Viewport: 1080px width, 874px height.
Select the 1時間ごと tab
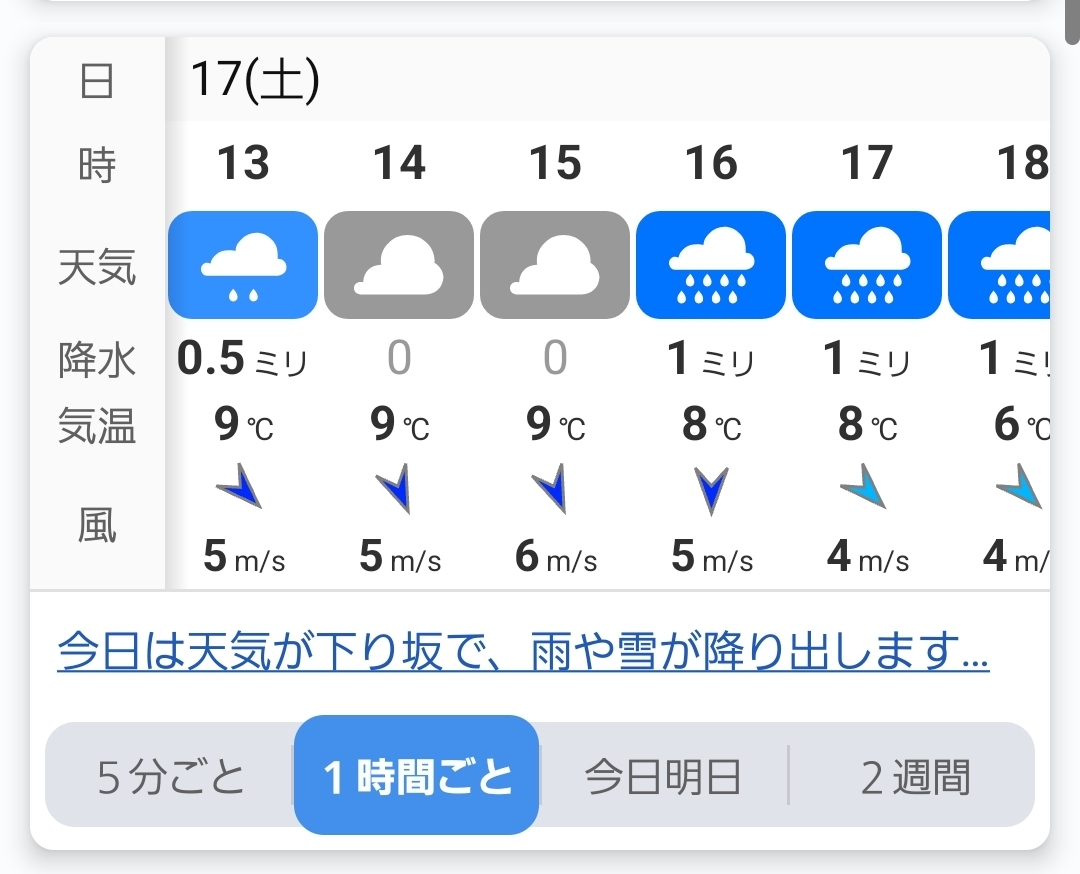[x=417, y=776]
